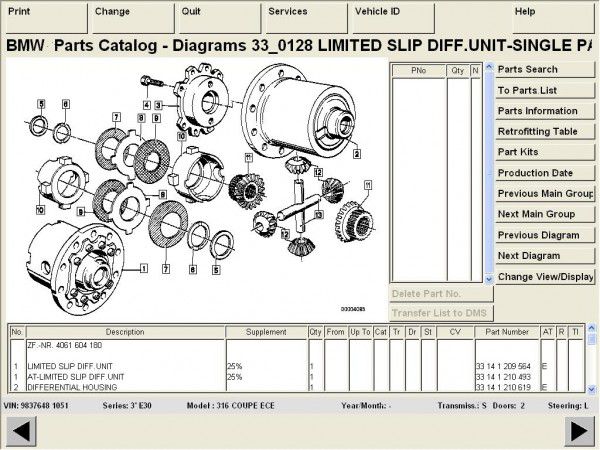
Task: Open the Help menu
Action: pyautogui.click(x=553, y=18)
